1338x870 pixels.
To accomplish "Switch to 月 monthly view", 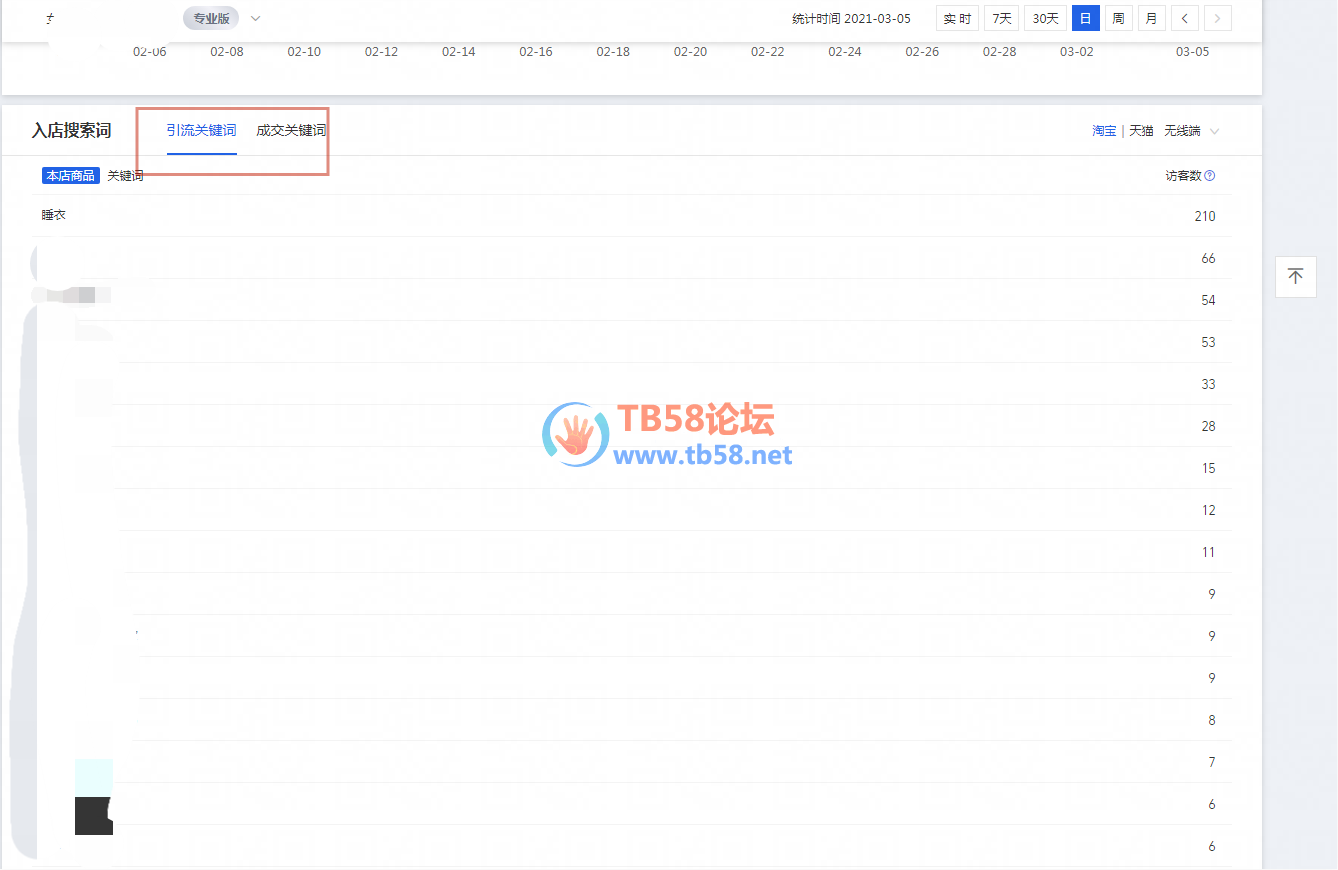I will coord(1151,18).
